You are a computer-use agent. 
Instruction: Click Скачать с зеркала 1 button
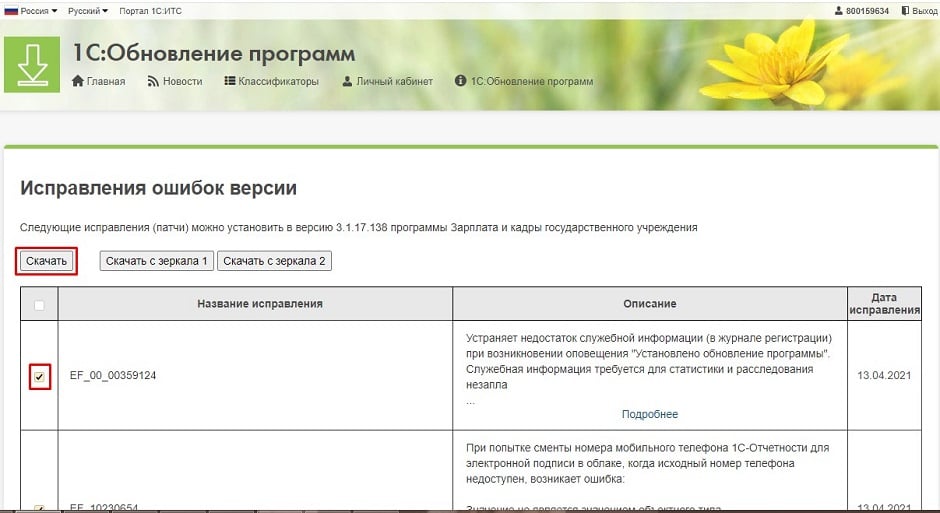click(157, 261)
